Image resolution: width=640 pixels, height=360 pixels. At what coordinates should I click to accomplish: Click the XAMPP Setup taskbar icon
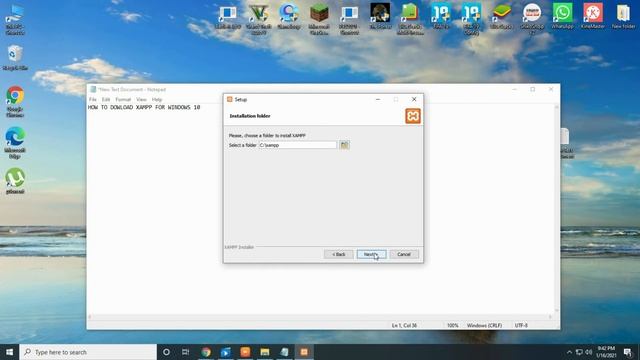304,352
